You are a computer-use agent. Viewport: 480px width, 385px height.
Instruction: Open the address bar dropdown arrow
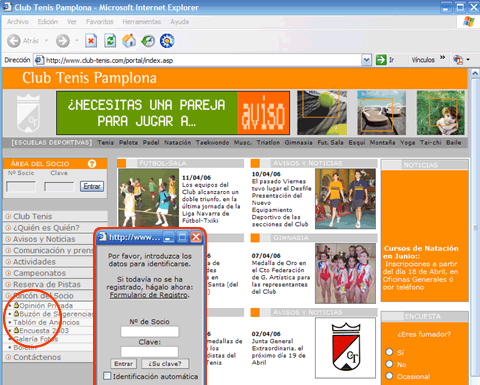tap(366, 60)
